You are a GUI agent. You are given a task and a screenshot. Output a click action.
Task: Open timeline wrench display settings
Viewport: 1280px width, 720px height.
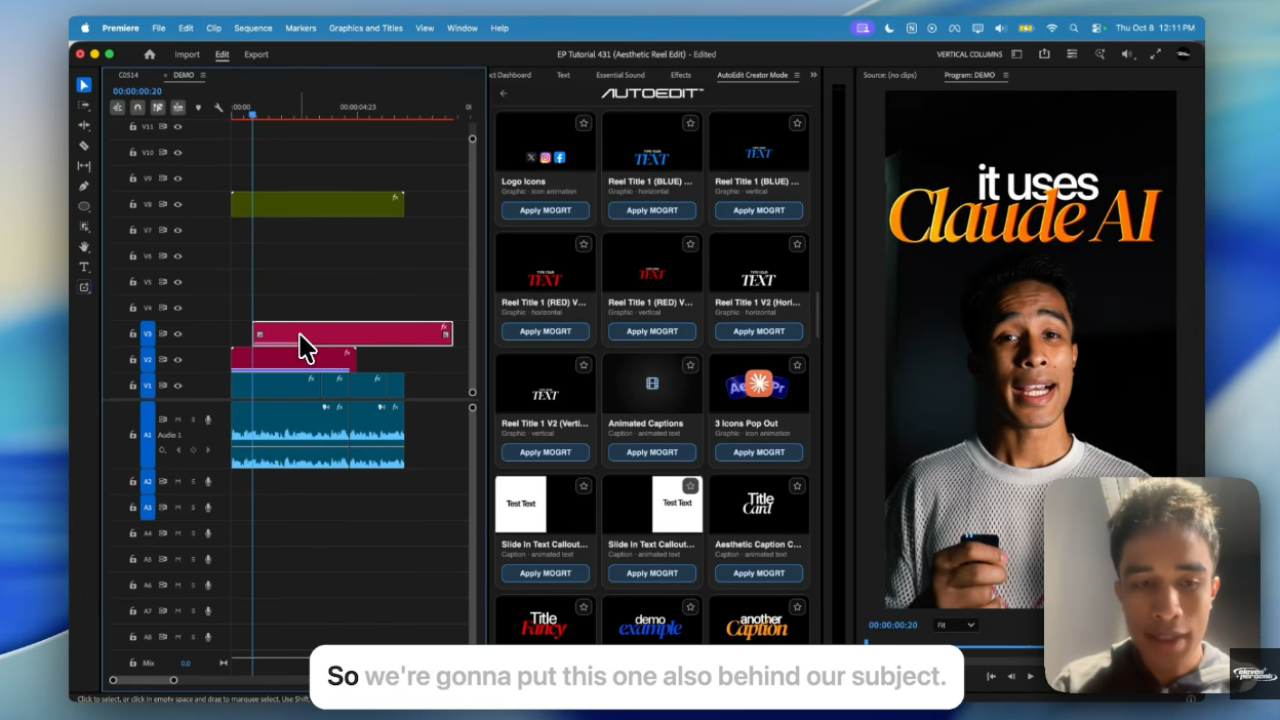218,107
